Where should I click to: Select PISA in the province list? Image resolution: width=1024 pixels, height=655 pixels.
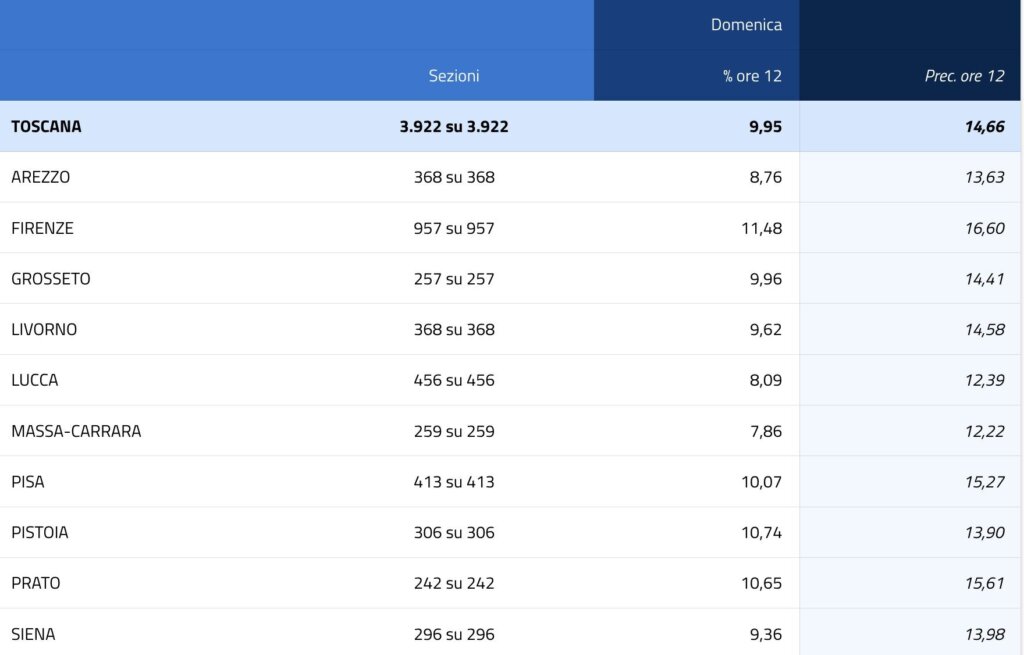pyautogui.click(x=28, y=482)
